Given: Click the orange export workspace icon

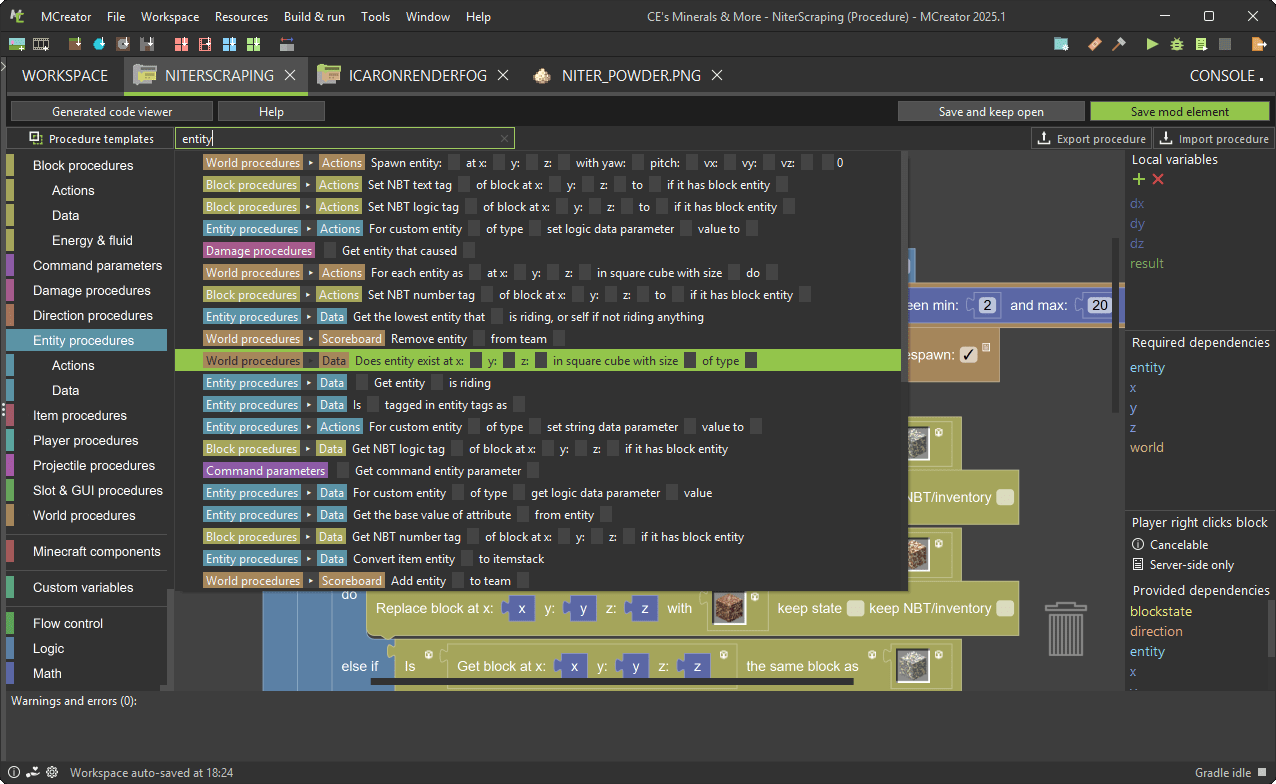Looking at the screenshot, I should click(x=1259, y=44).
